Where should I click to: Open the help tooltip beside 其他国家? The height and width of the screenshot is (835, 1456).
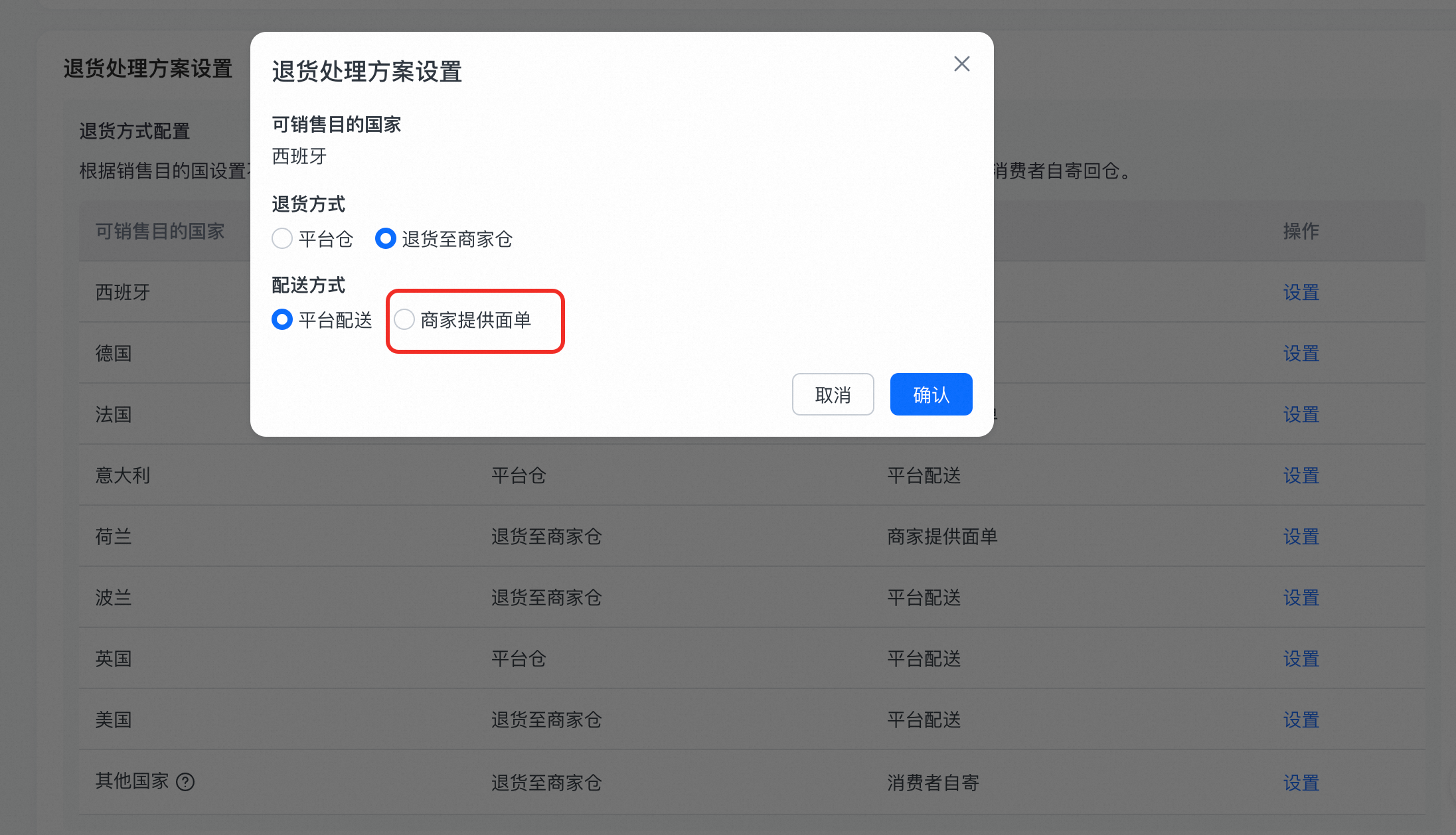[185, 782]
